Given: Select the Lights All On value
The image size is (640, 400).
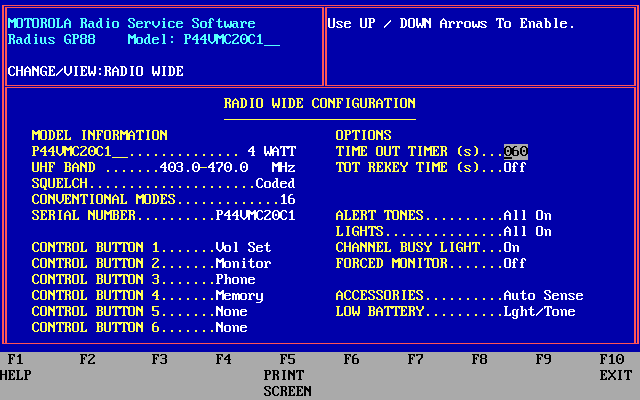Looking at the screenshot, I should pyautogui.click(x=527, y=231).
